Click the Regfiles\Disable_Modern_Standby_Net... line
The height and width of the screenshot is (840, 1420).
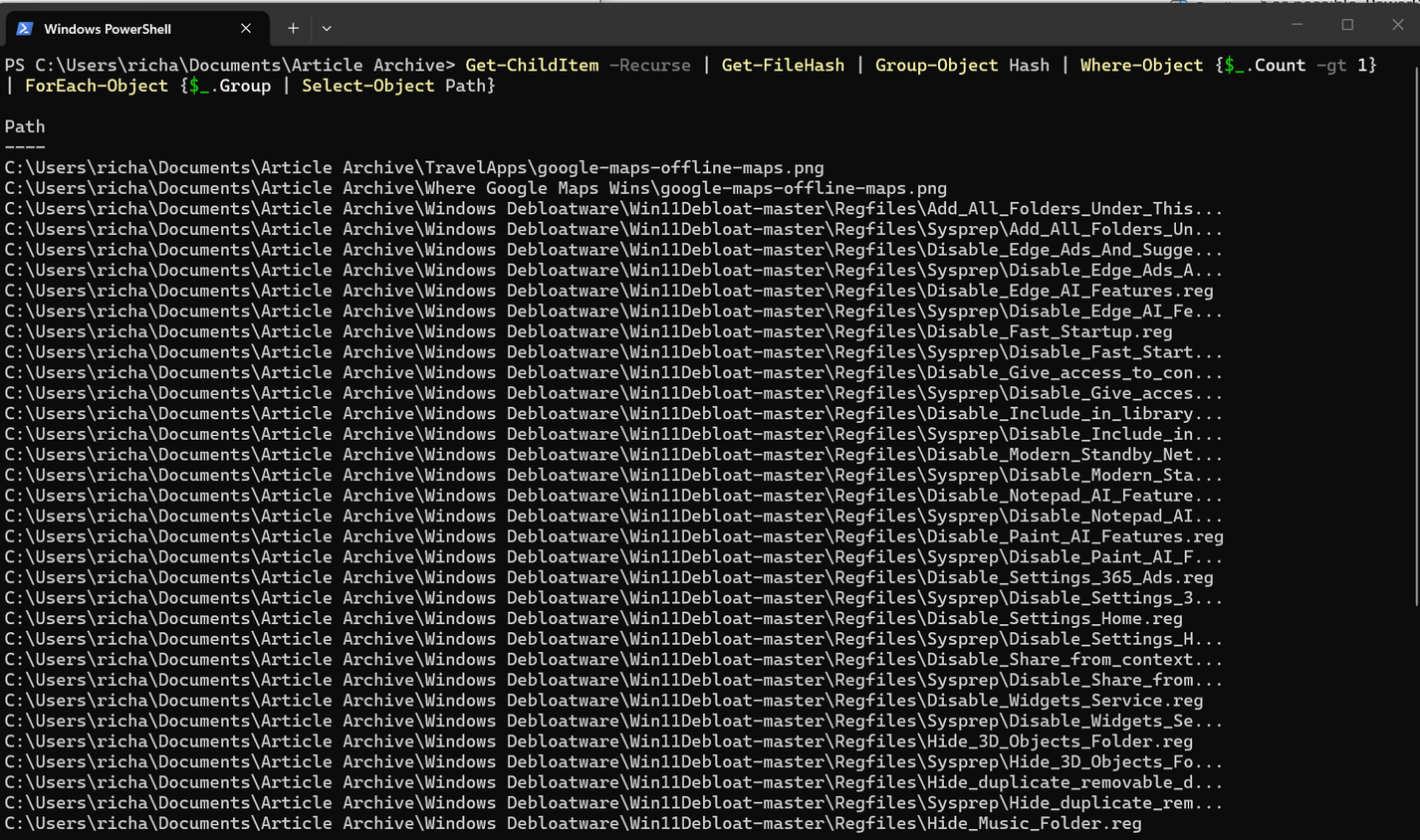pos(613,455)
